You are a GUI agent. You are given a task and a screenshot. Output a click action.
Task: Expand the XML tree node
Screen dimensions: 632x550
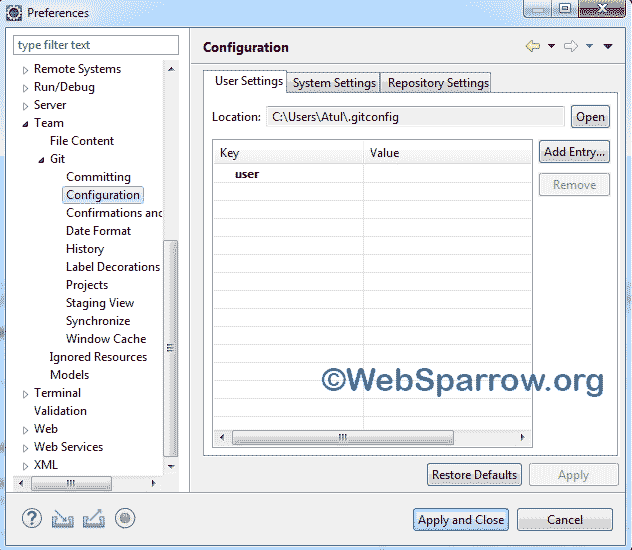click(x=25, y=466)
